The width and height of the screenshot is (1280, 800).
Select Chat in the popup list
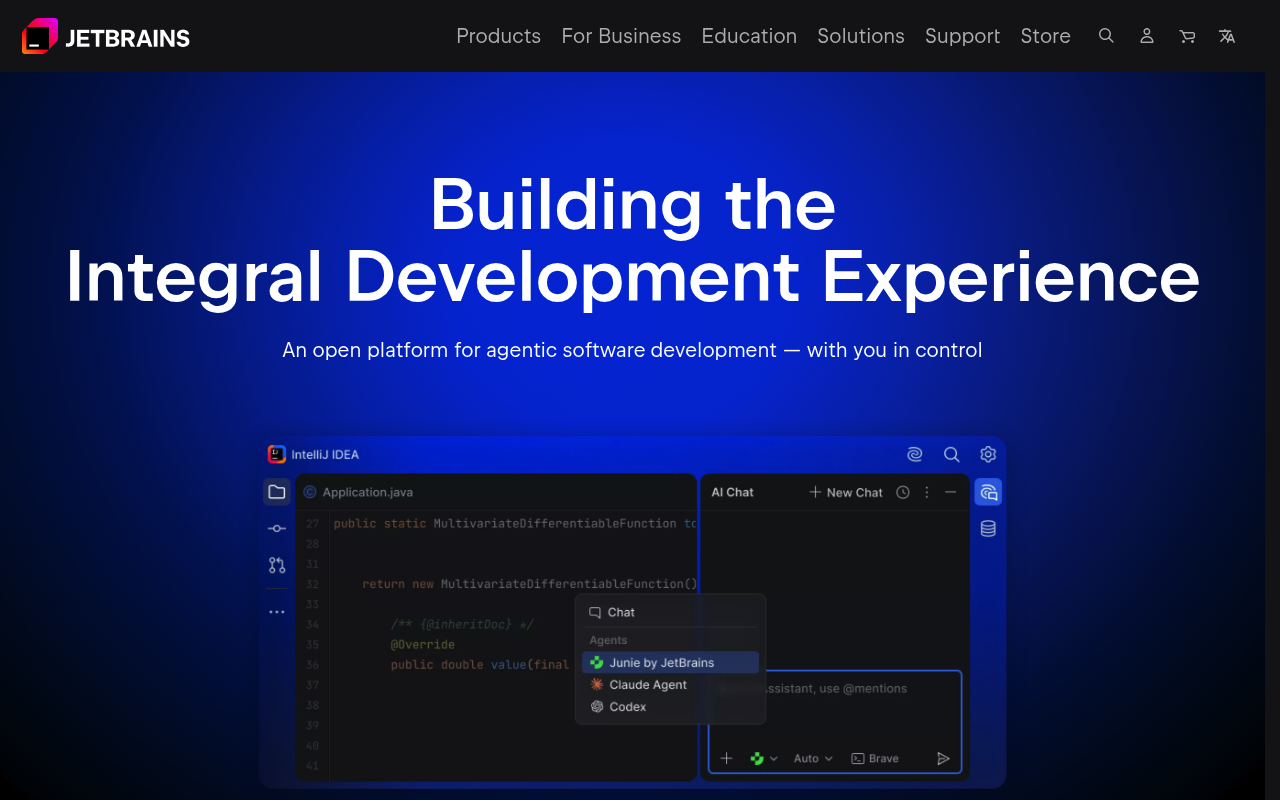(670, 612)
